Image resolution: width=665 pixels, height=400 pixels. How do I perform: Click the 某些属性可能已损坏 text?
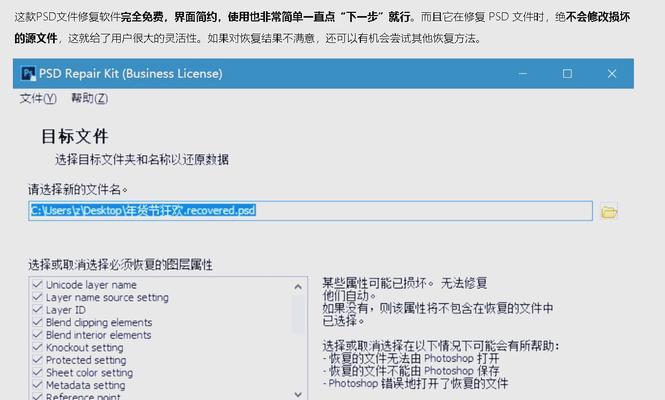[377, 283]
